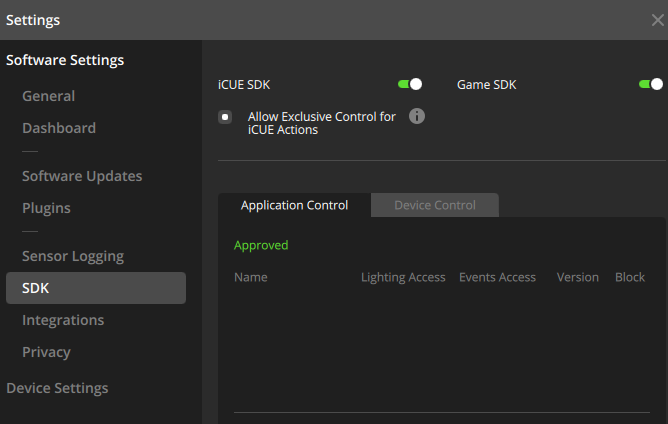The image size is (668, 424).
Task: Click the info icon beside Exclusive Control
Action: [x=417, y=116]
